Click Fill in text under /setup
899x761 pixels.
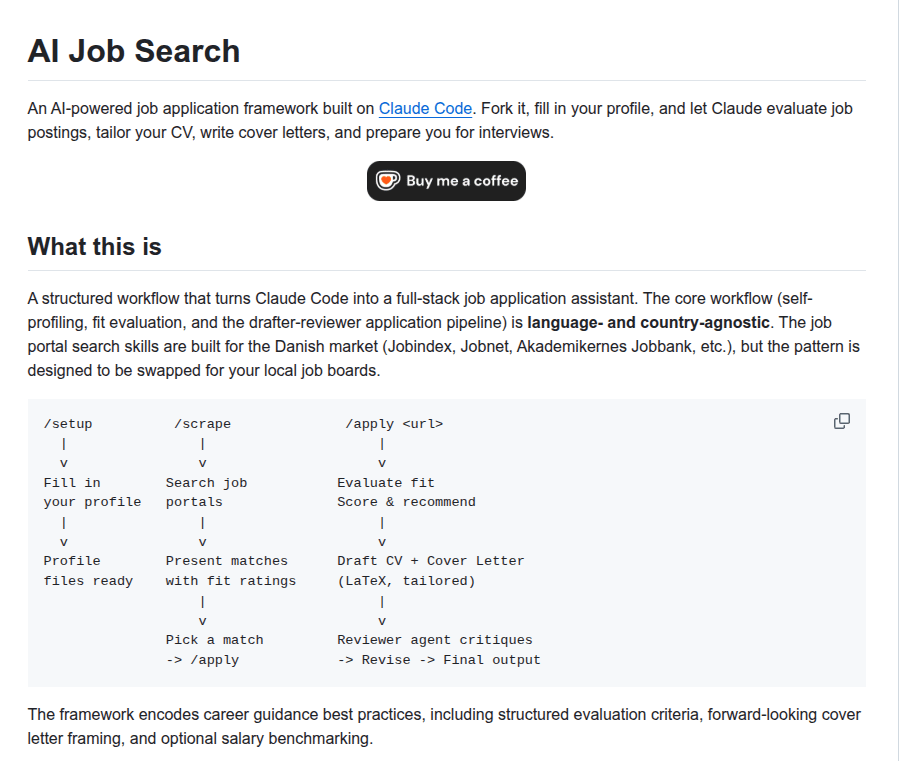(72, 483)
